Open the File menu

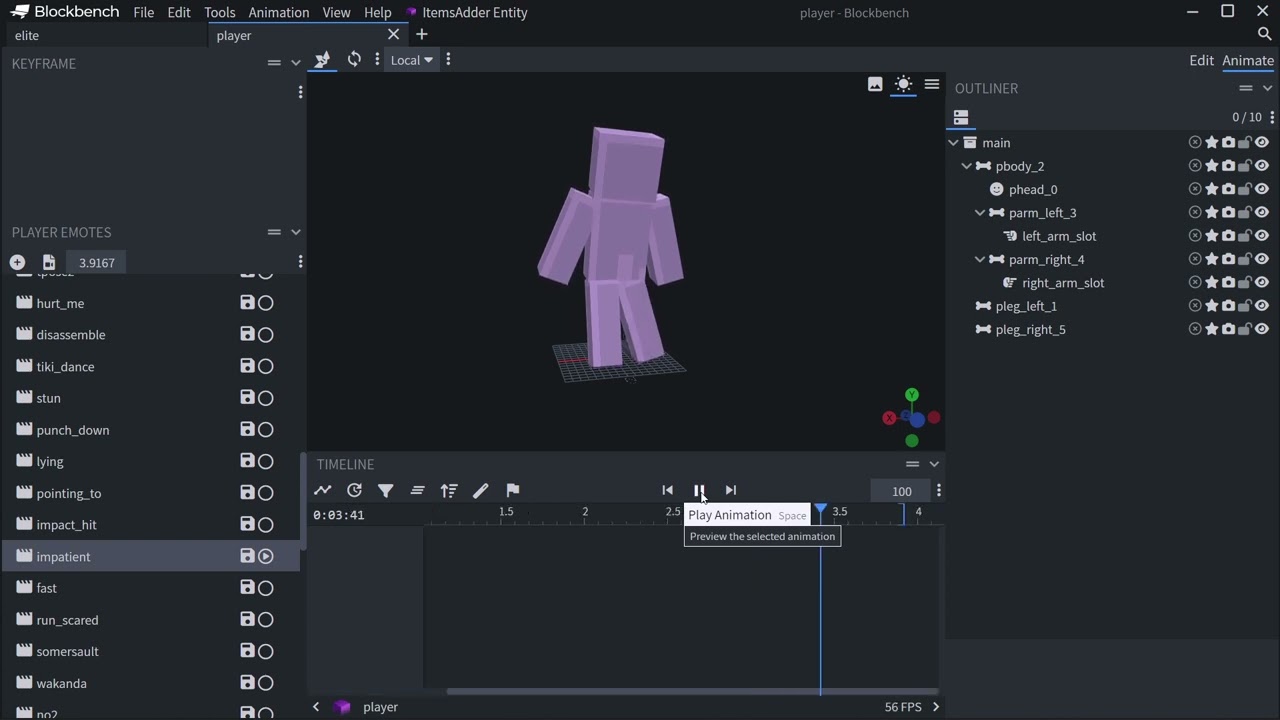[144, 12]
